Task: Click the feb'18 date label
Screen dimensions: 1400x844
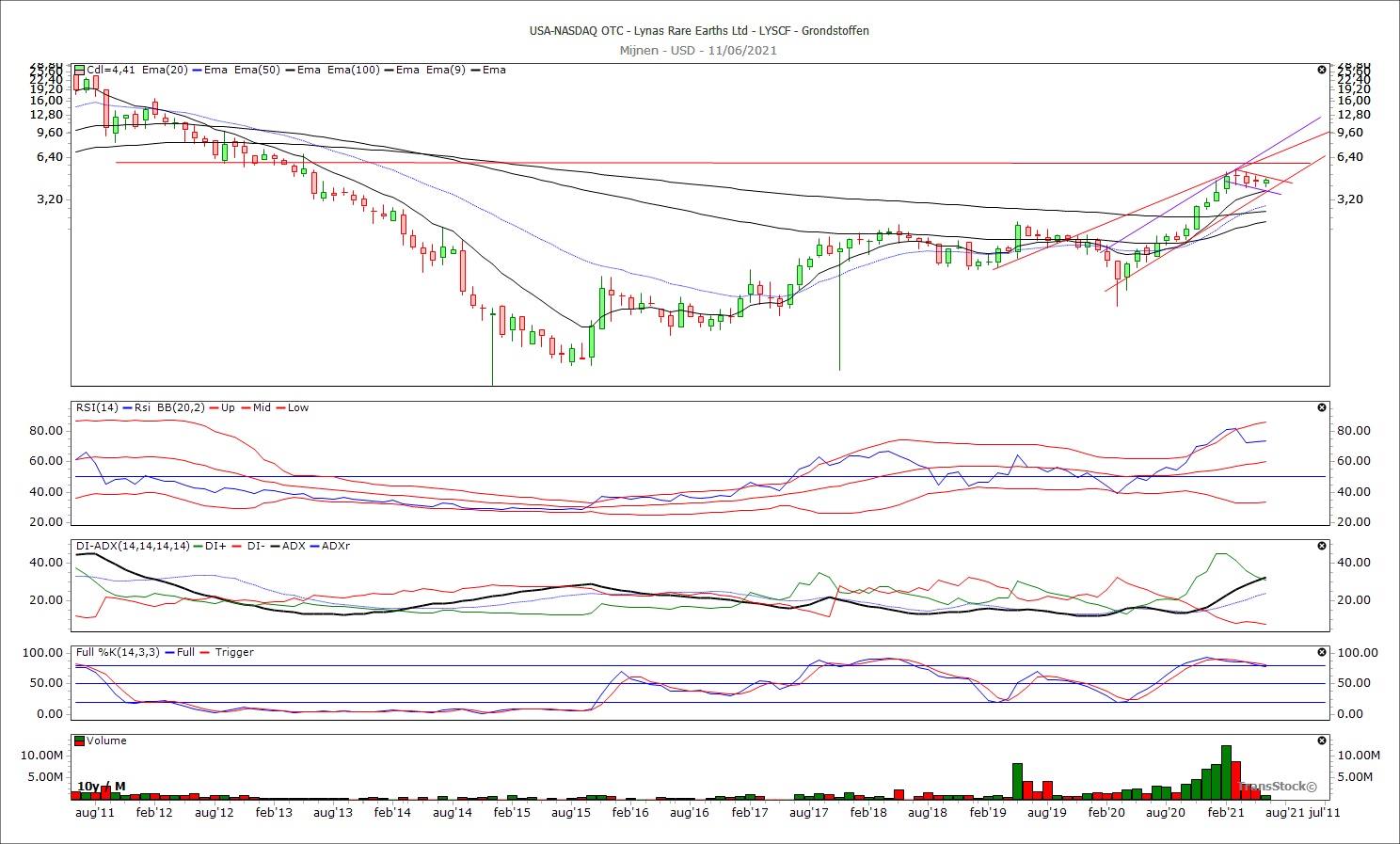Action: [x=868, y=812]
